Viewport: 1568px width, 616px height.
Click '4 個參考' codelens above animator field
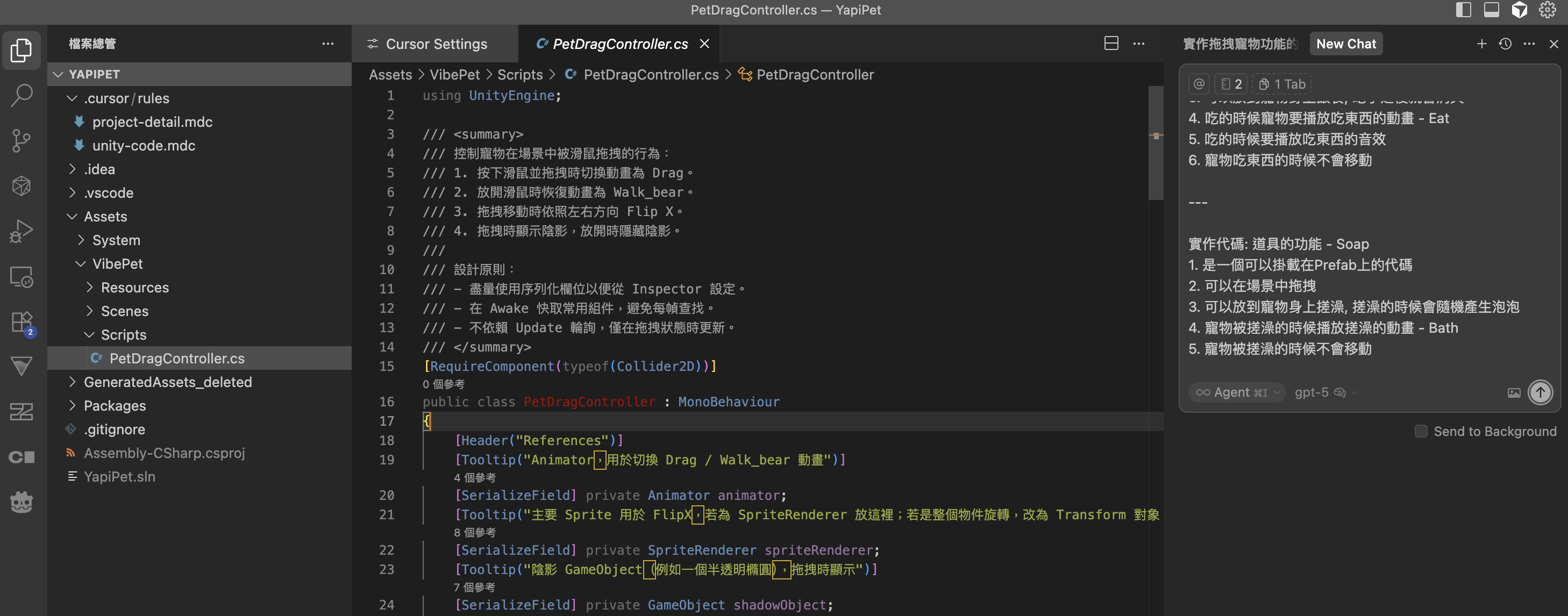474,478
